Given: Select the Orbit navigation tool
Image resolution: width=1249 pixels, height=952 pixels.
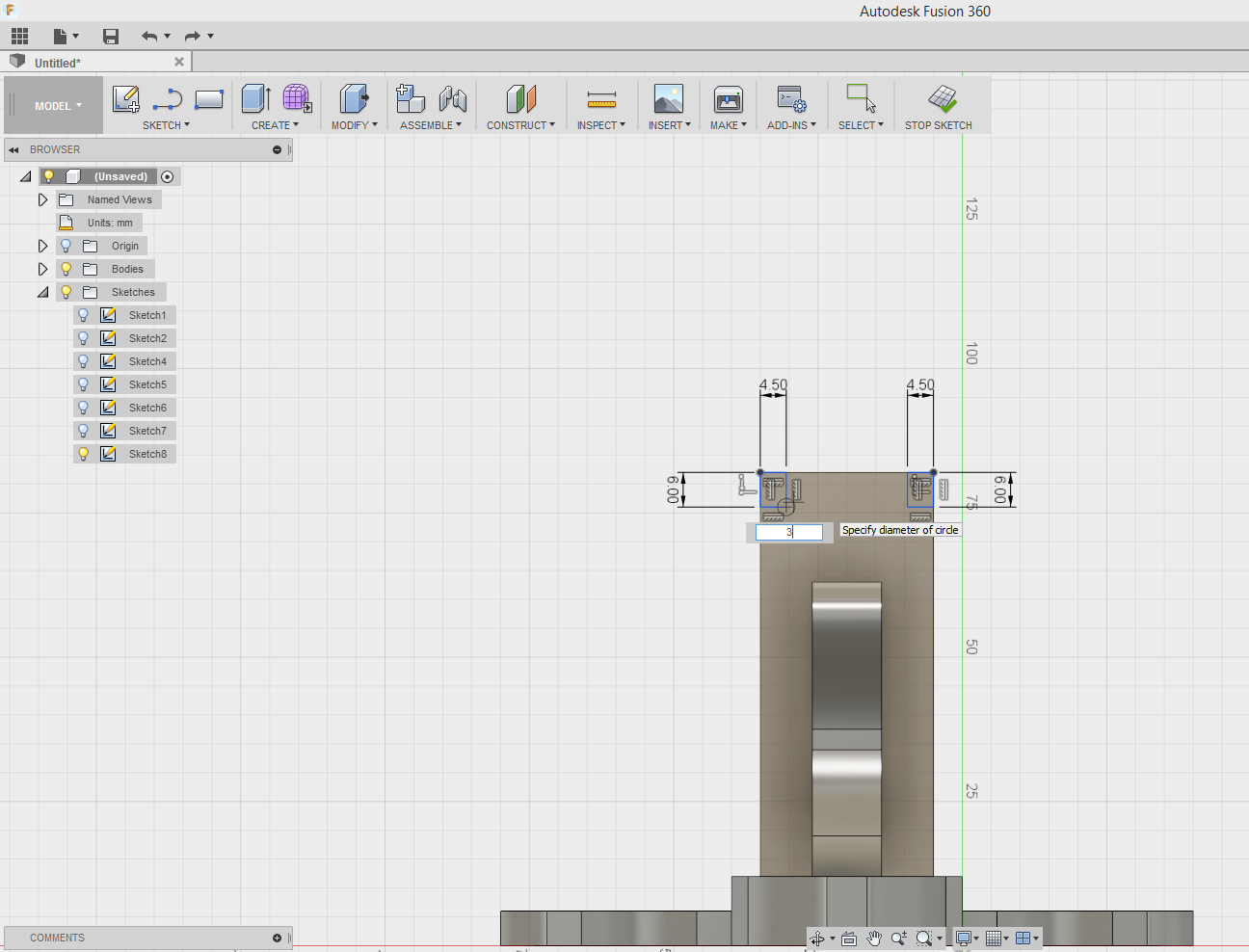Looking at the screenshot, I should coord(817,939).
